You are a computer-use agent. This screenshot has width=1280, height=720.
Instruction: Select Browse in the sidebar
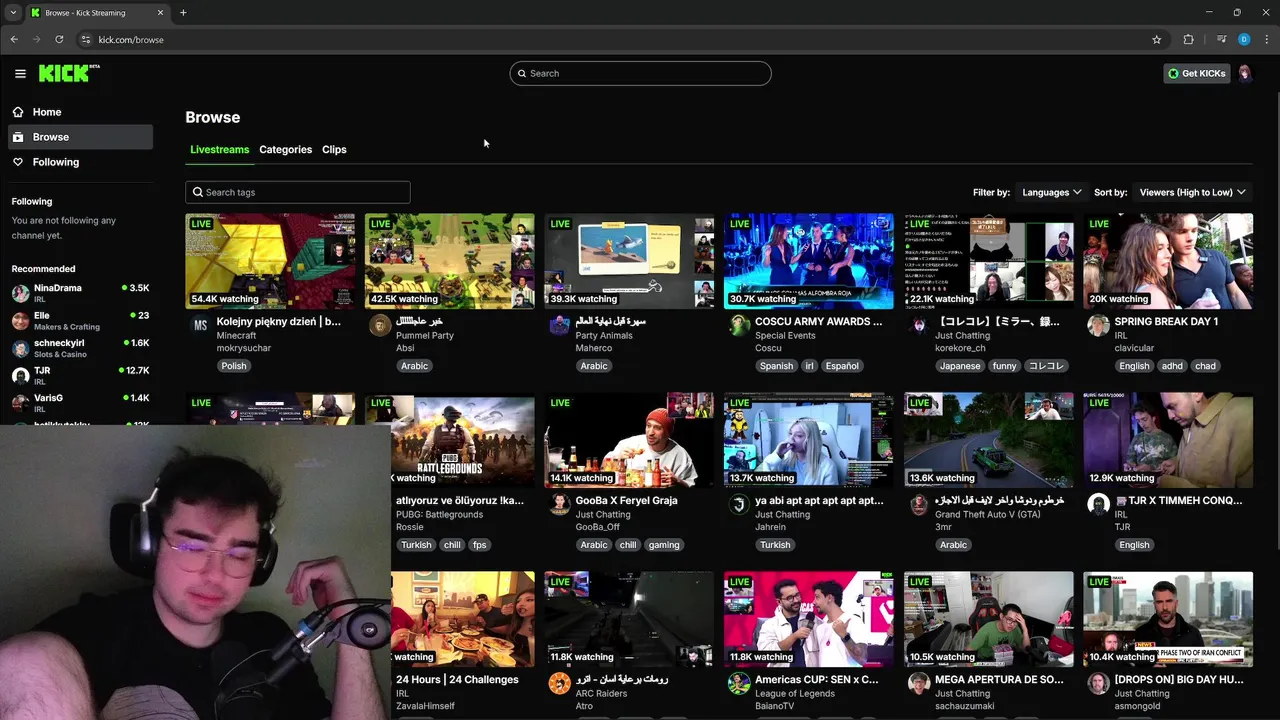(80, 137)
